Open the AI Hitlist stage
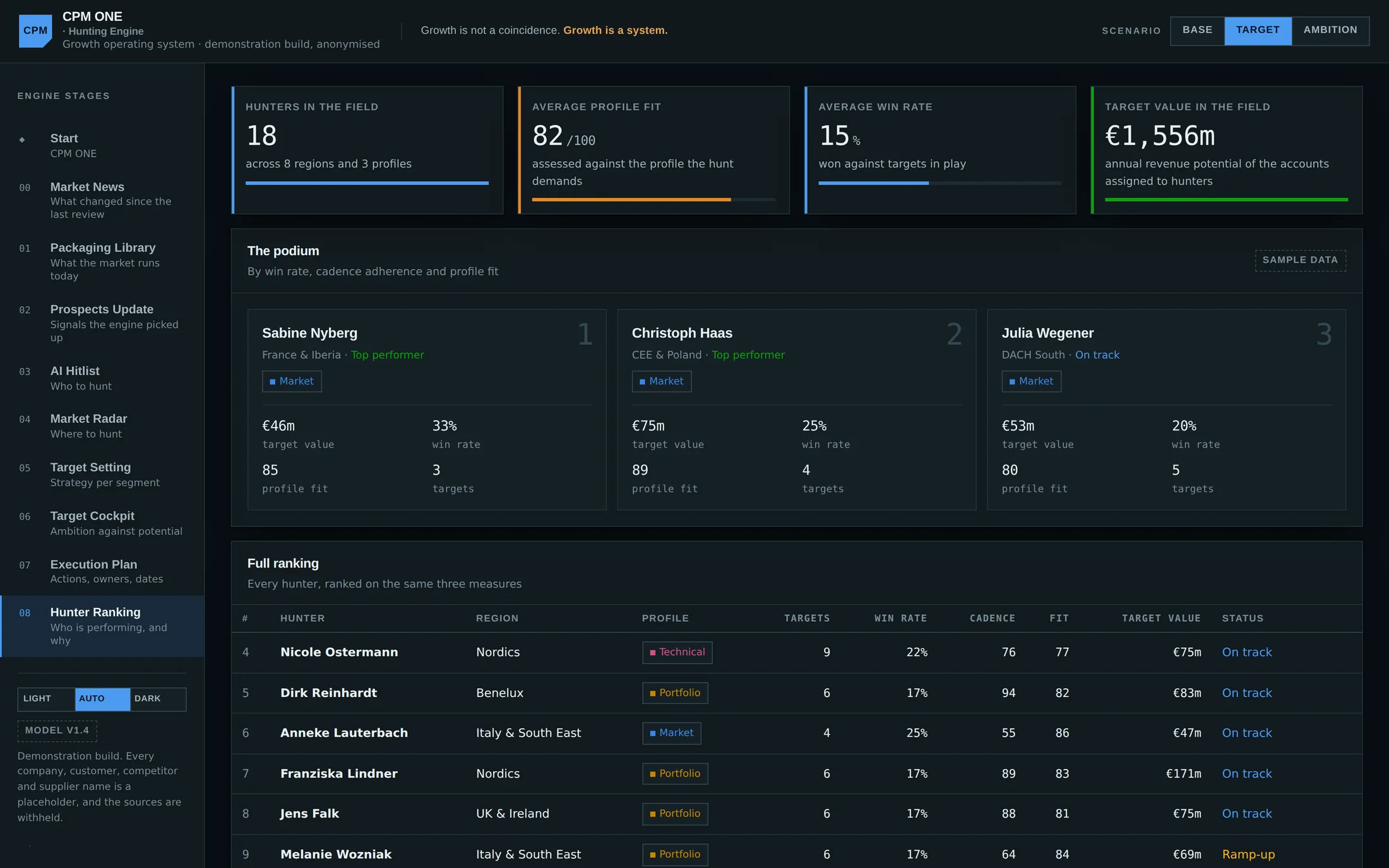1389x868 pixels. (102, 378)
